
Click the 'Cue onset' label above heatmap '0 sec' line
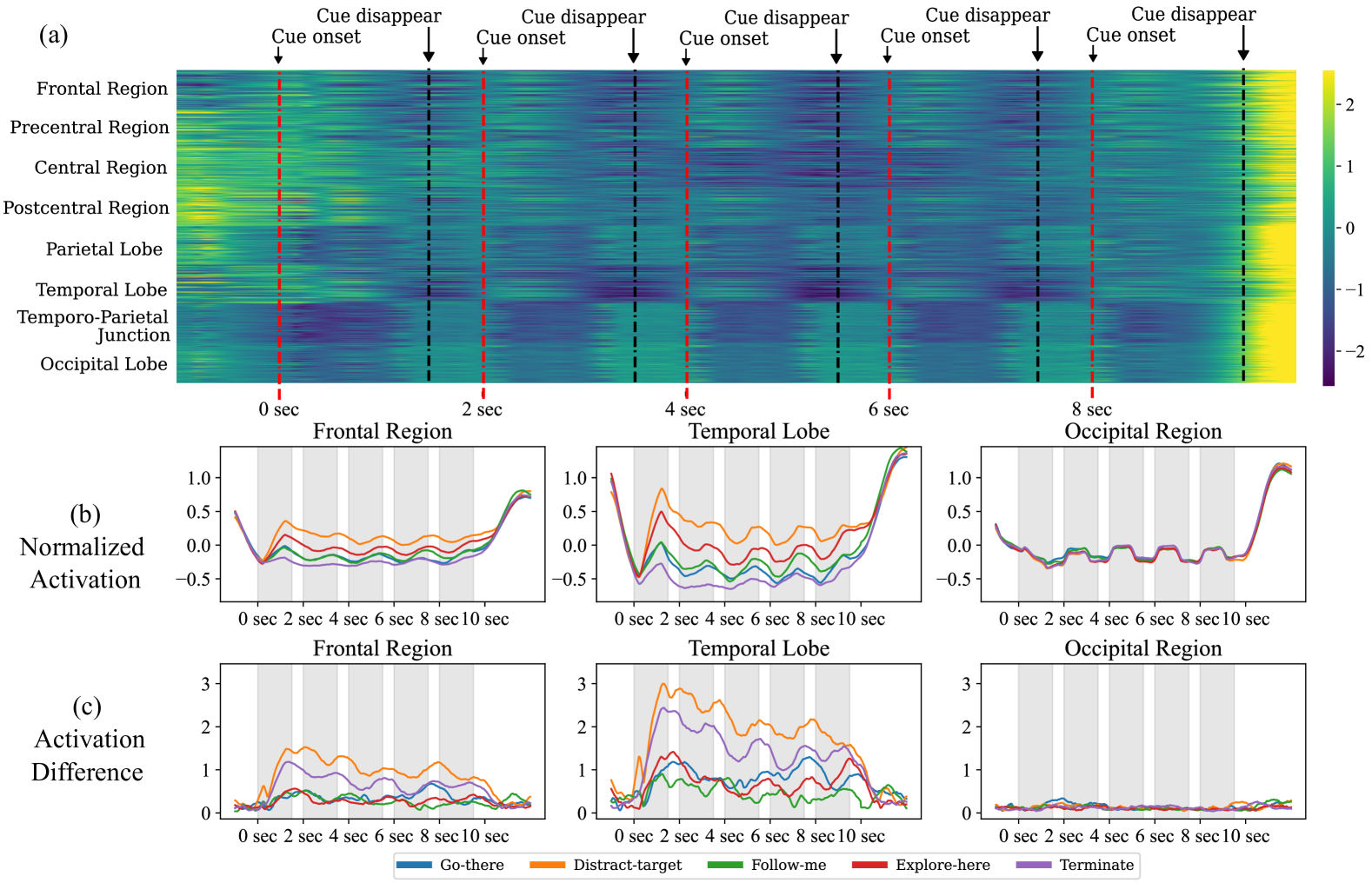click(316, 37)
